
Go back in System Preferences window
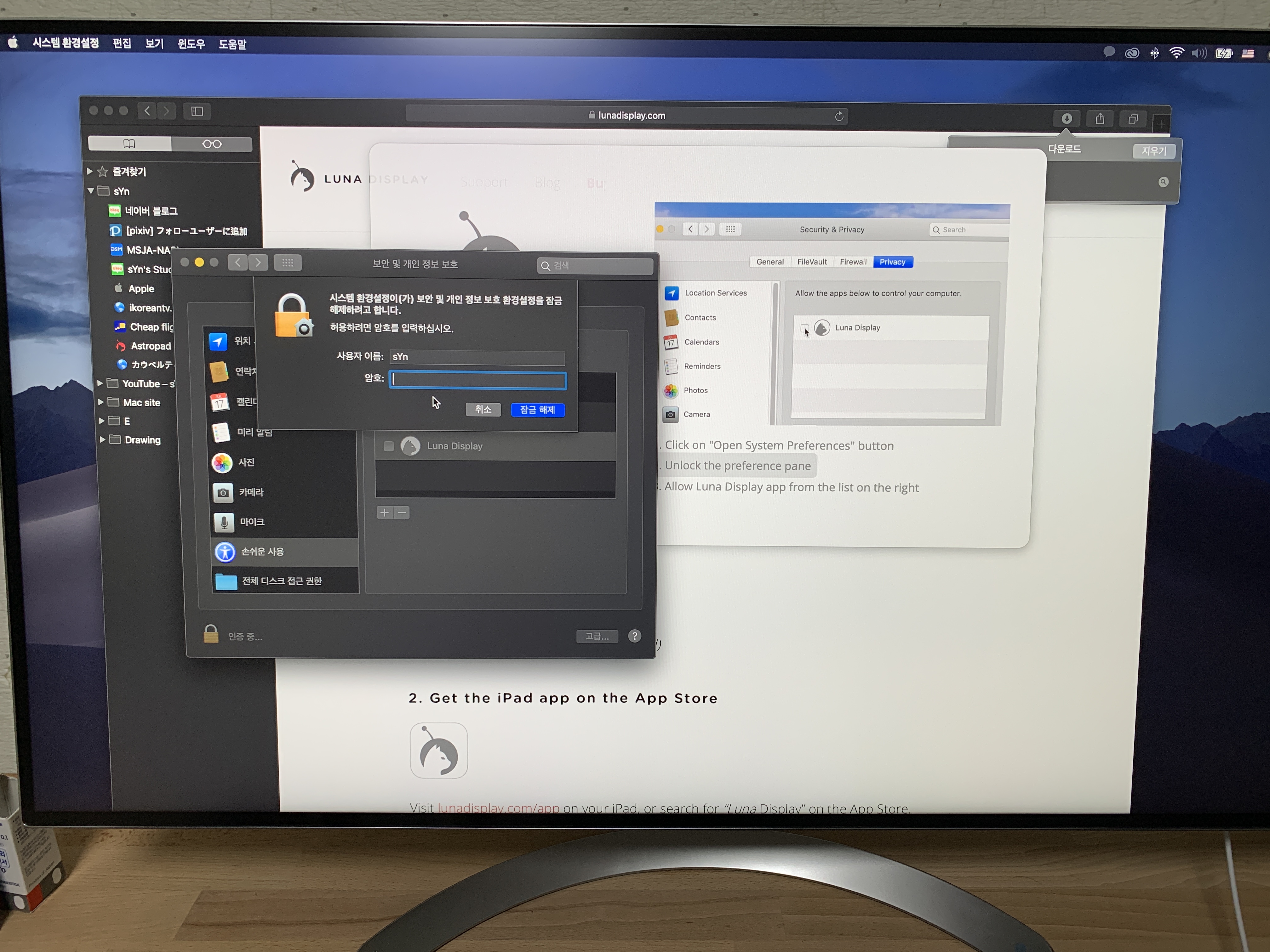(x=238, y=262)
